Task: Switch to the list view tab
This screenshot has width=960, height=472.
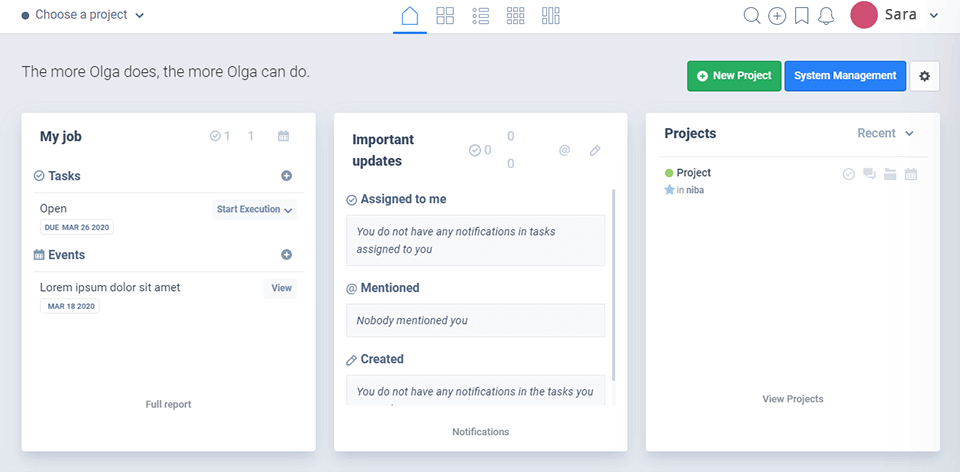Action: tap(480, 16)
